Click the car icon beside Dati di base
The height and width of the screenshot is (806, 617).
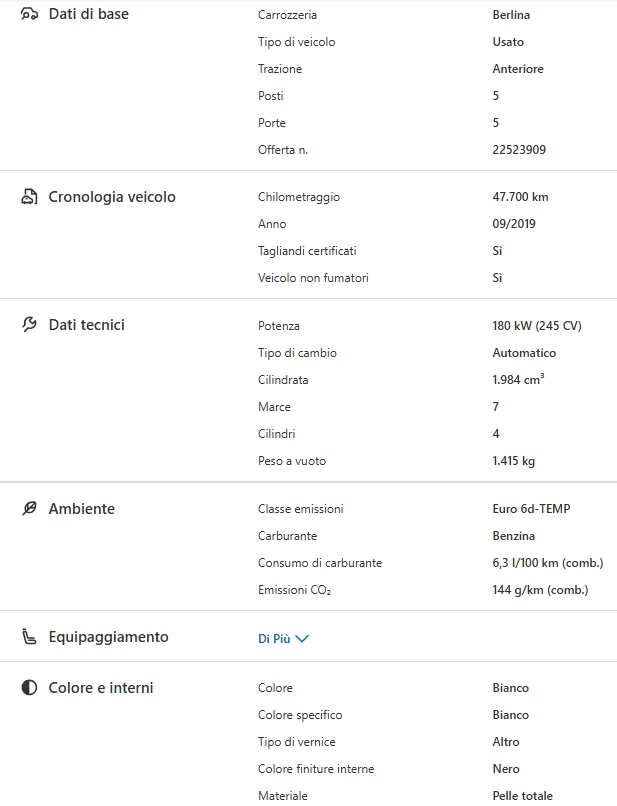pyautogui.click(x=29, y=14)
